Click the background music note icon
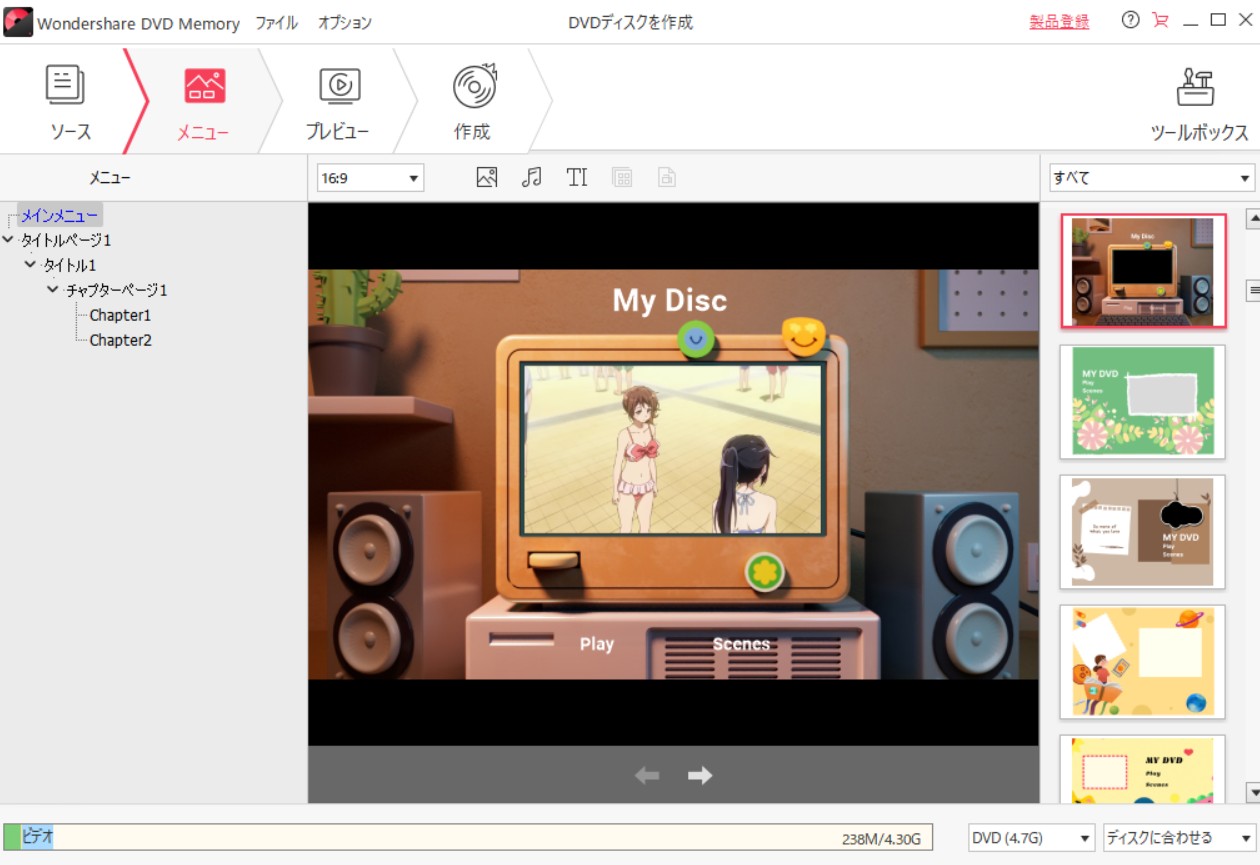 tap(532, 177)
